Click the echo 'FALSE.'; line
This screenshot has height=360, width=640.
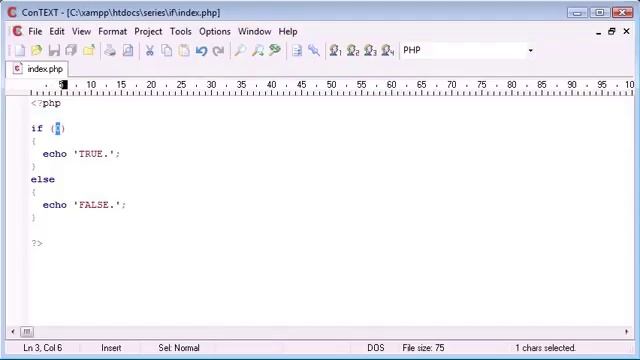[x=84, y=205]
